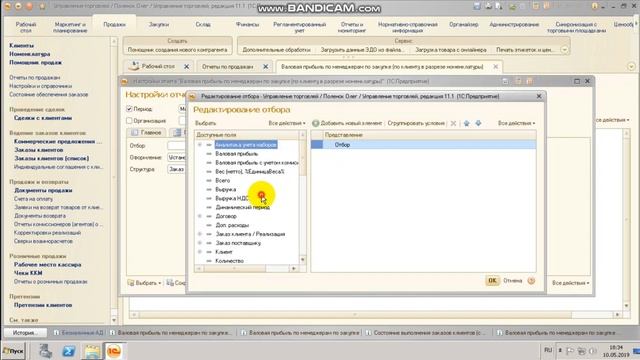The width and height of the screenshot is (640, 360).
Task: Close the Валовая прибыль report tab
Action: click(496, 67)
